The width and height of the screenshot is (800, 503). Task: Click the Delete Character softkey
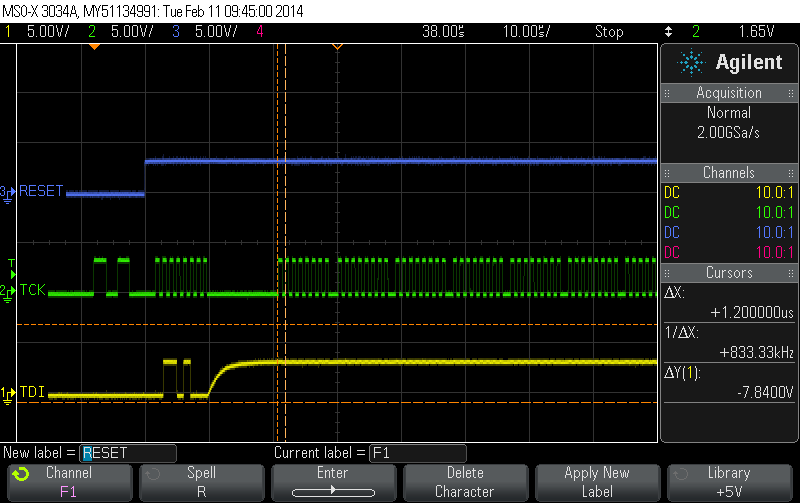465,483
